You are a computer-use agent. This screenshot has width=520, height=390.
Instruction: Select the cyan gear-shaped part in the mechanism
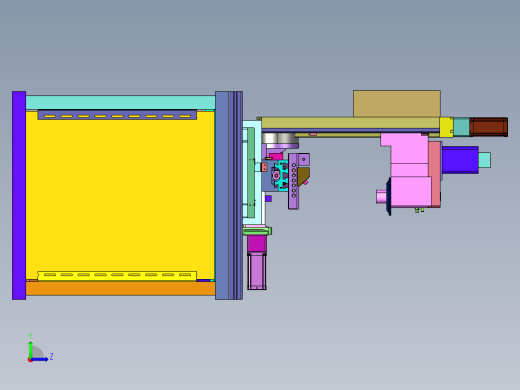(x=282, y=176)
